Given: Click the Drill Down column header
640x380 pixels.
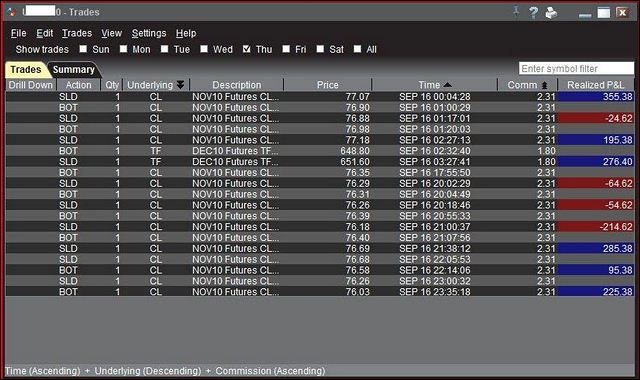Looking at the screenshot, I should (31, 85).
